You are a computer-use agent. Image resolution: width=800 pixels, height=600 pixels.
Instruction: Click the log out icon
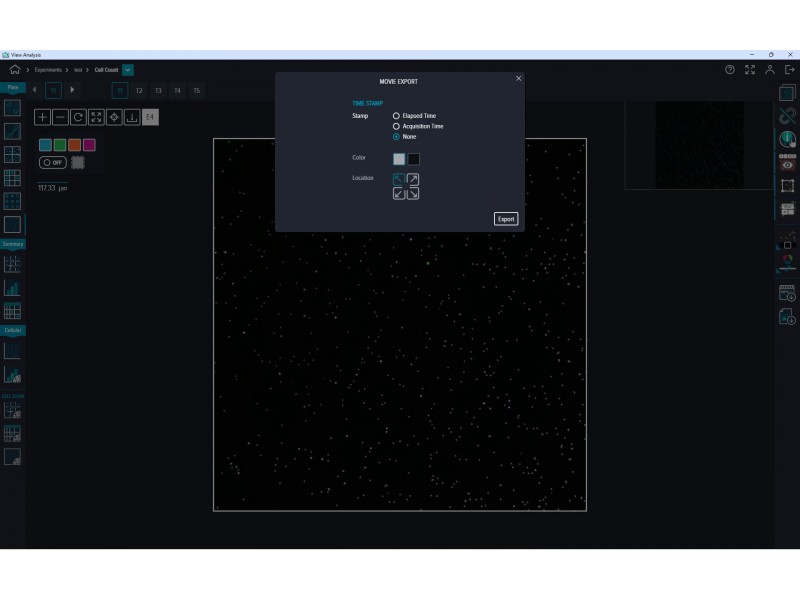point(790,70)
